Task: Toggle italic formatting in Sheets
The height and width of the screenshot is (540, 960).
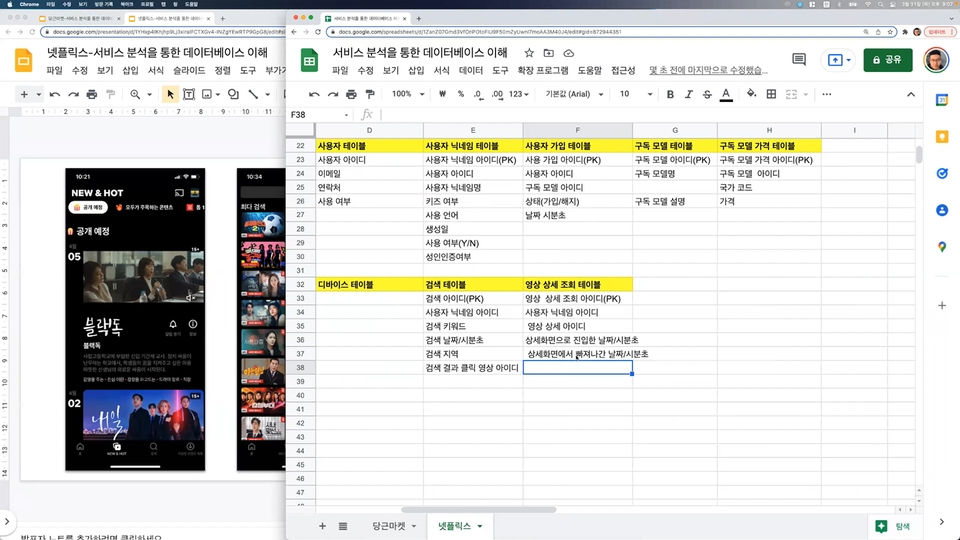Action: pos(689,94)
